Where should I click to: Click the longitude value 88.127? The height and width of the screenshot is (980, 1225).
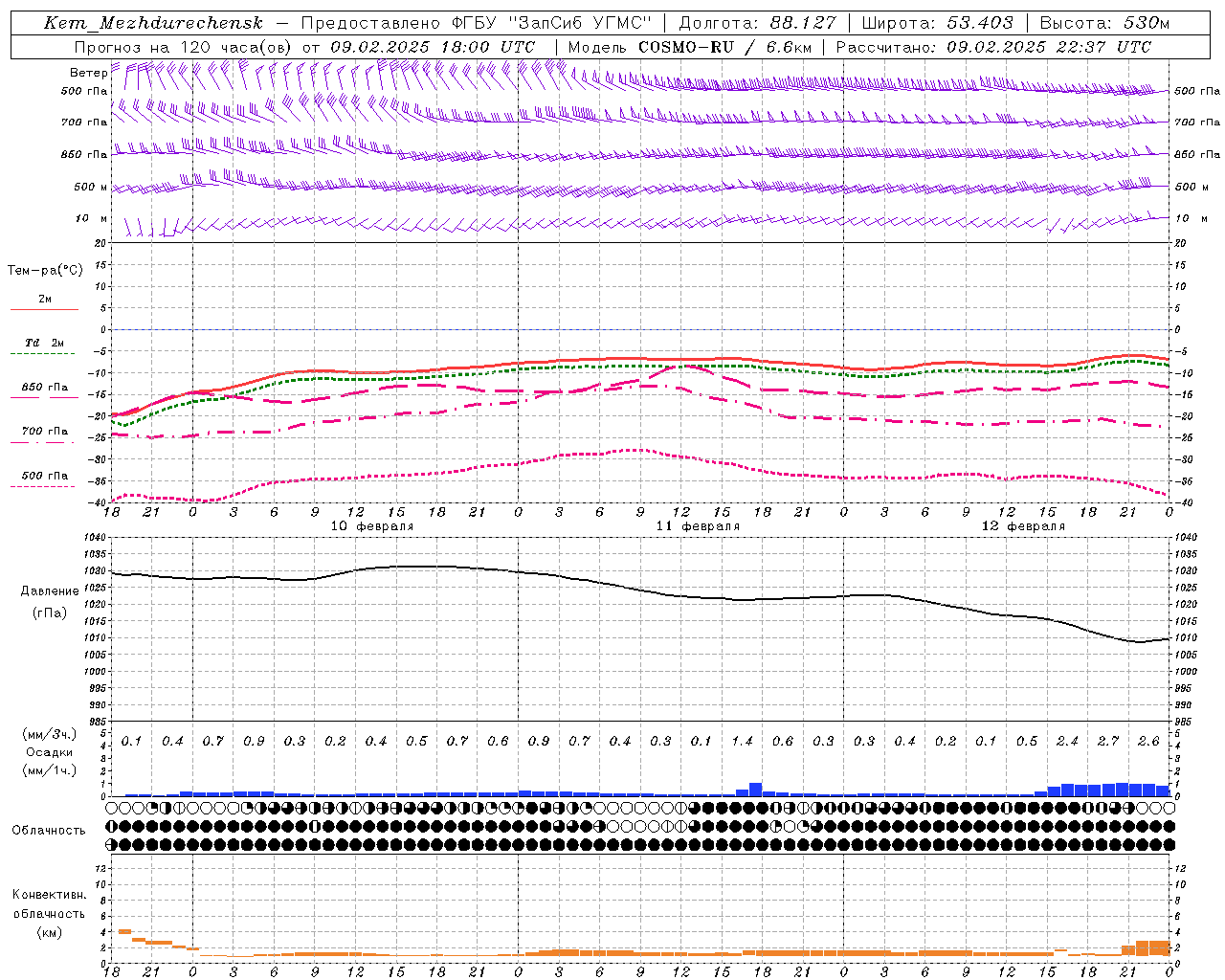tap(802, 23)
